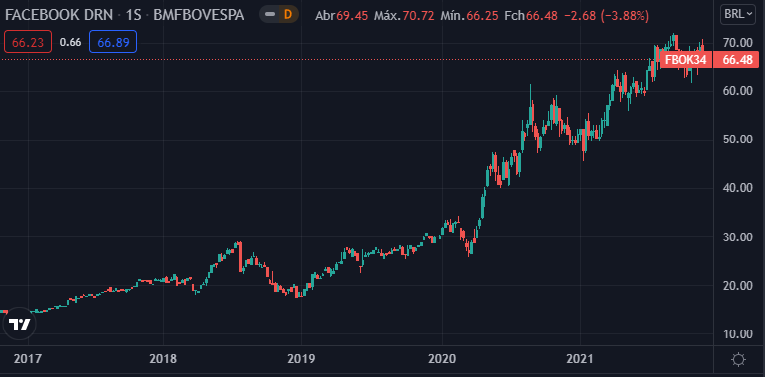The width and height of the screenshot is (766, 377).
Task: Click the 70.00 price axis label
Action: coord(738,43)
